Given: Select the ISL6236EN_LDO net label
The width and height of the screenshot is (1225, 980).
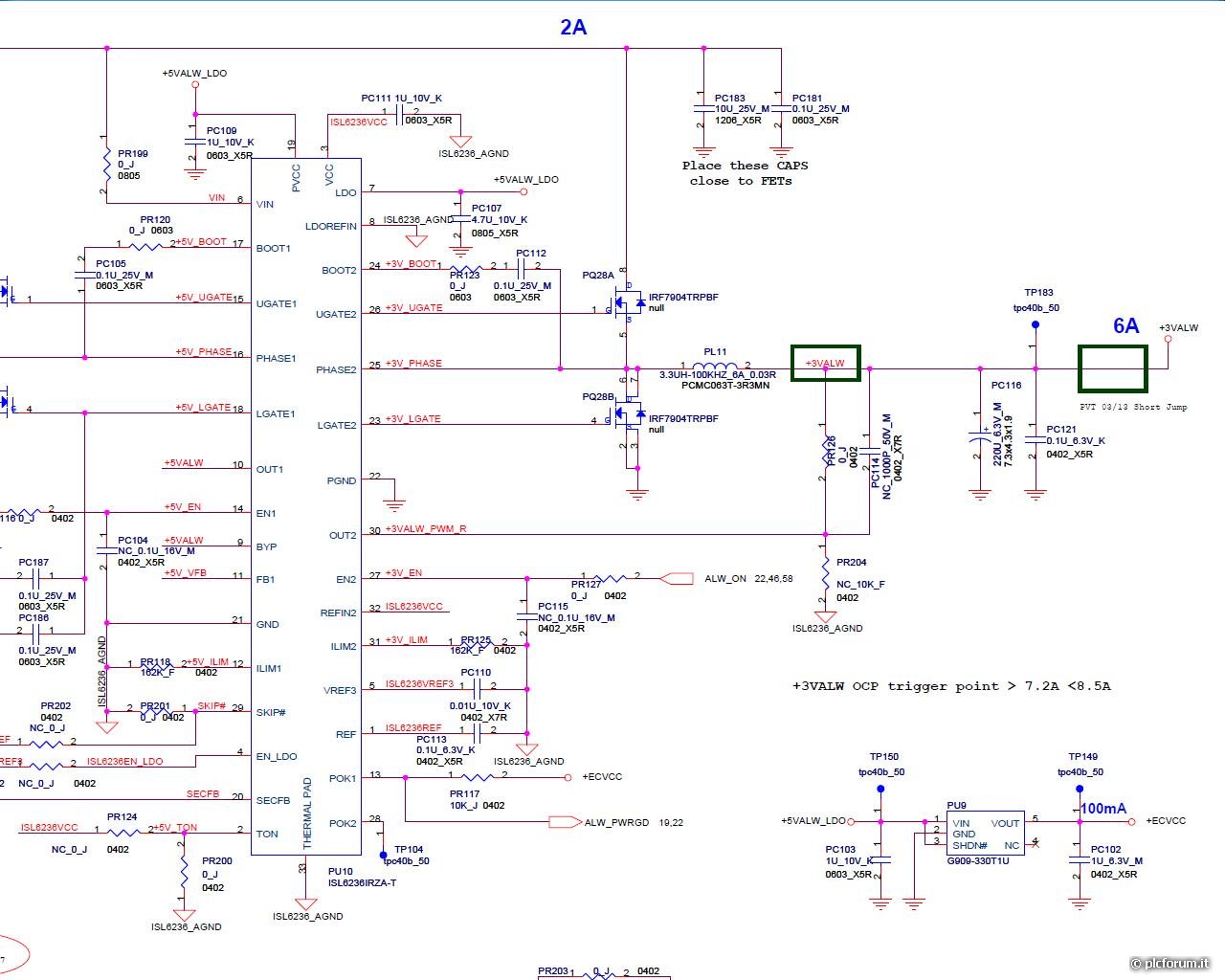Looking at the screenshot, I should tap(124, 762).
